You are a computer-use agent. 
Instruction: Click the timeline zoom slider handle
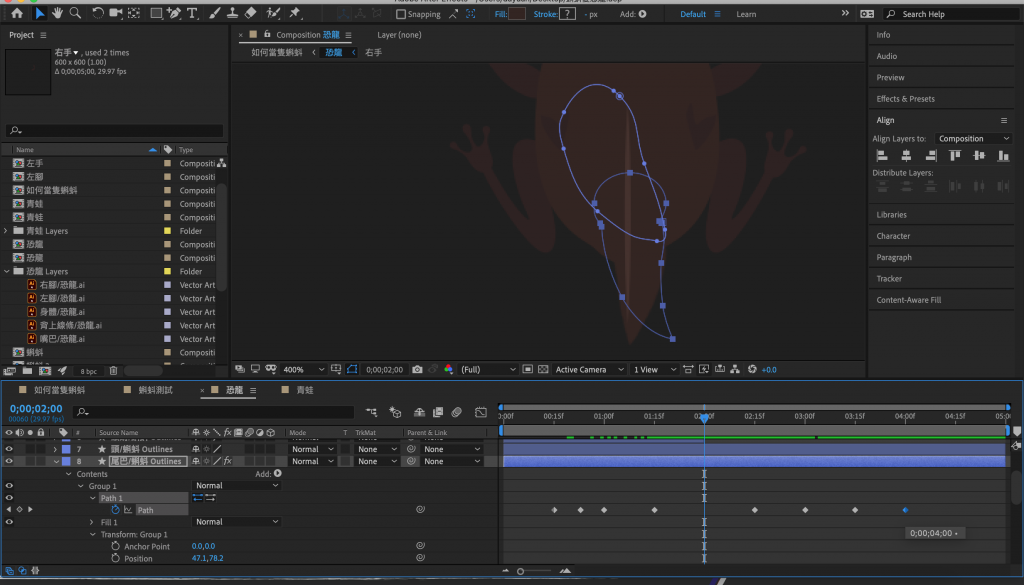(x=520, y=571)
